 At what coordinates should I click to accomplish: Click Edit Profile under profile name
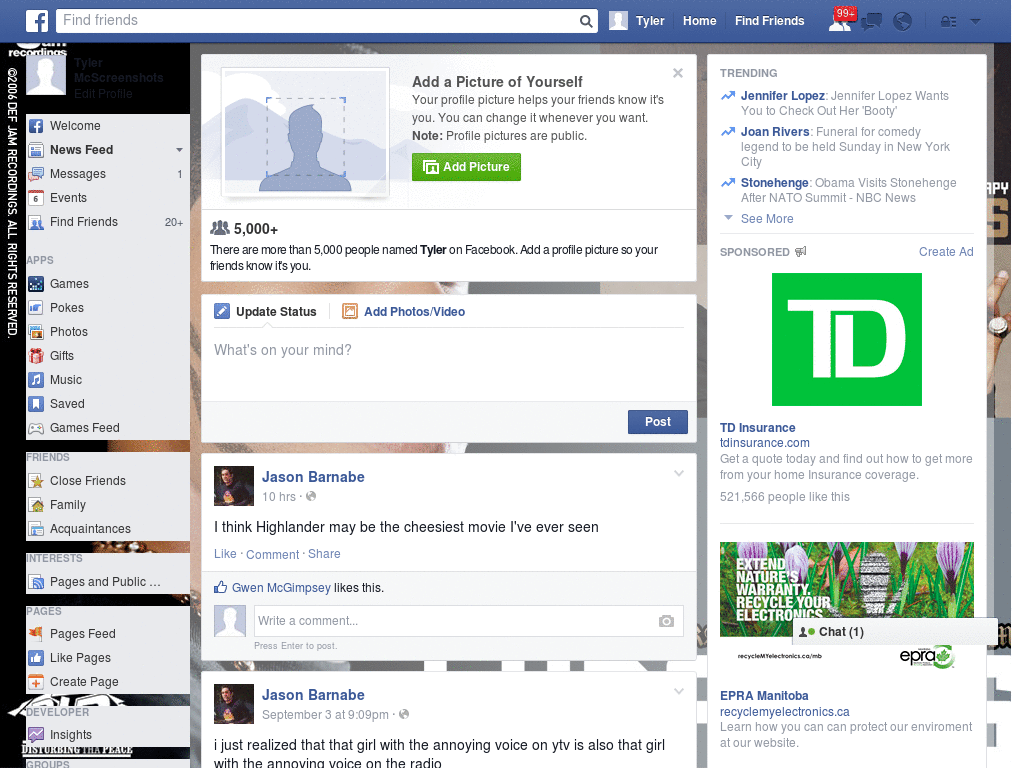tap(103, 93)
